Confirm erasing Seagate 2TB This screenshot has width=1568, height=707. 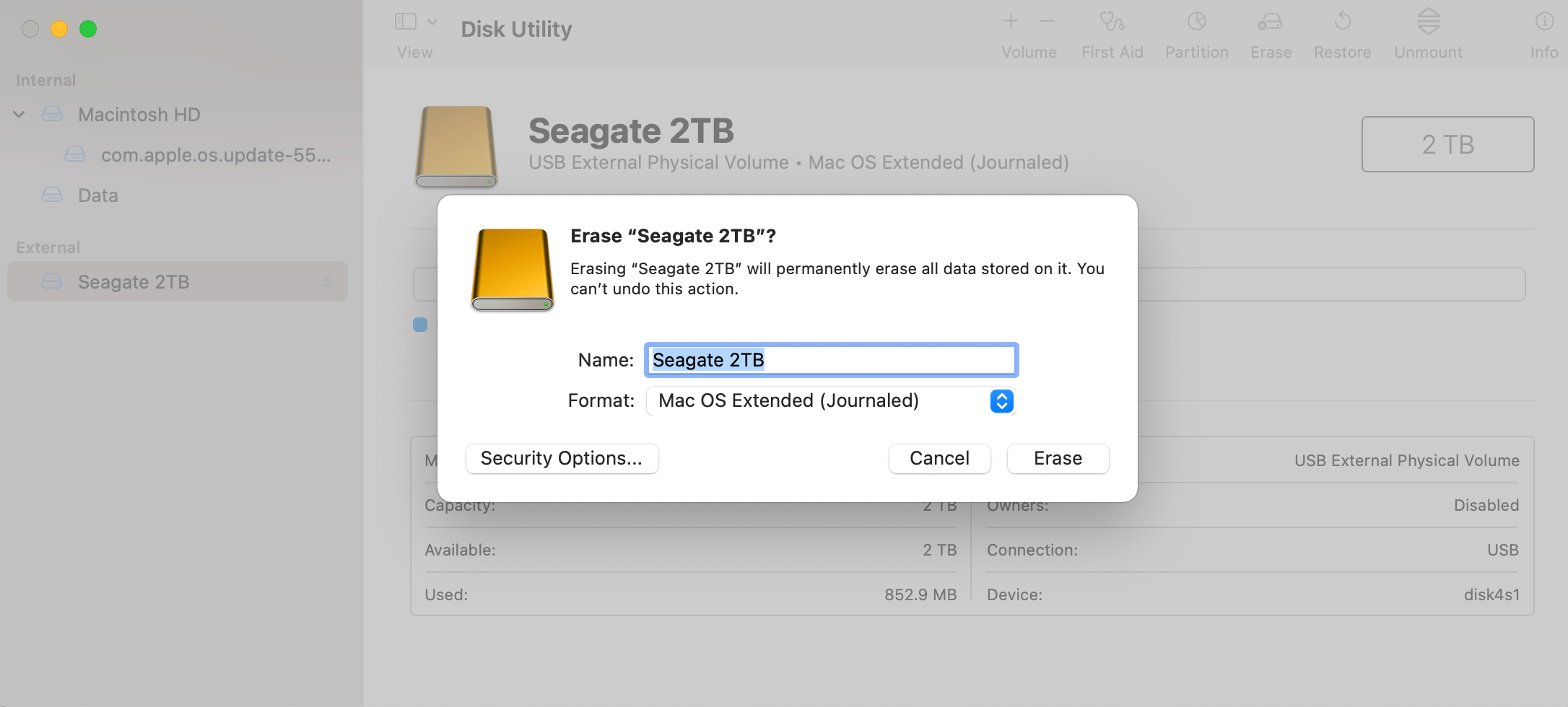click(1057, 458)
